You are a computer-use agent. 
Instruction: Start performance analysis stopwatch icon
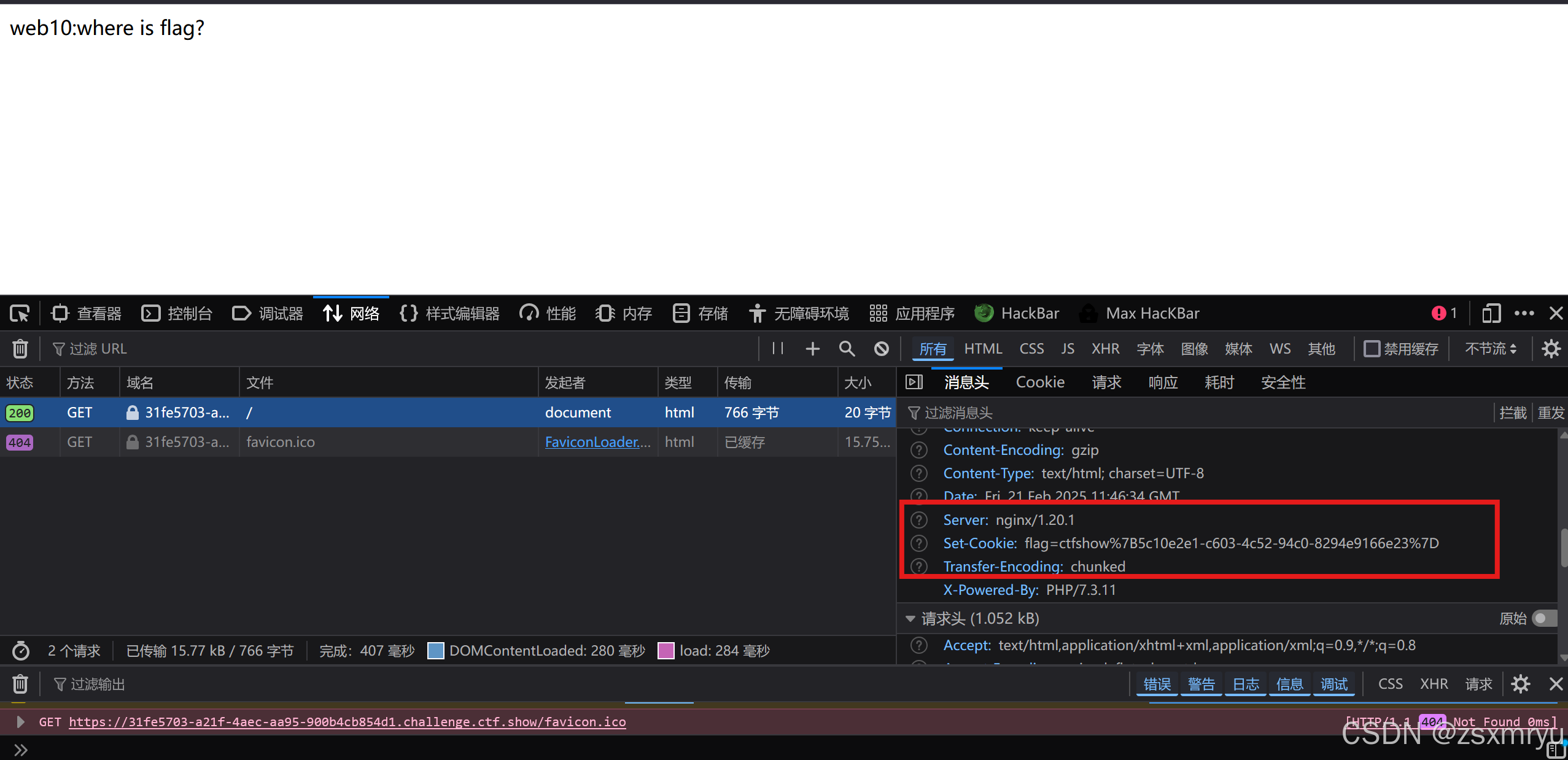pyautogui.click(x=21, y=651)
